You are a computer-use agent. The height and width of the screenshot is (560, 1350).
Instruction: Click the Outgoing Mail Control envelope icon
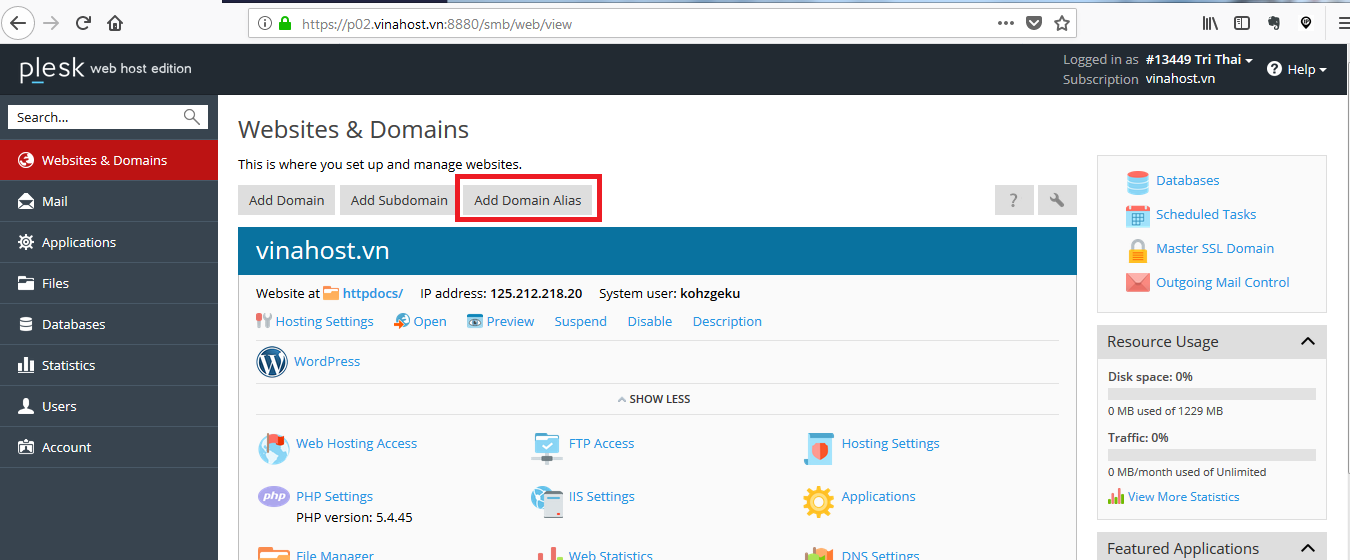click(x=1138, y=283)
